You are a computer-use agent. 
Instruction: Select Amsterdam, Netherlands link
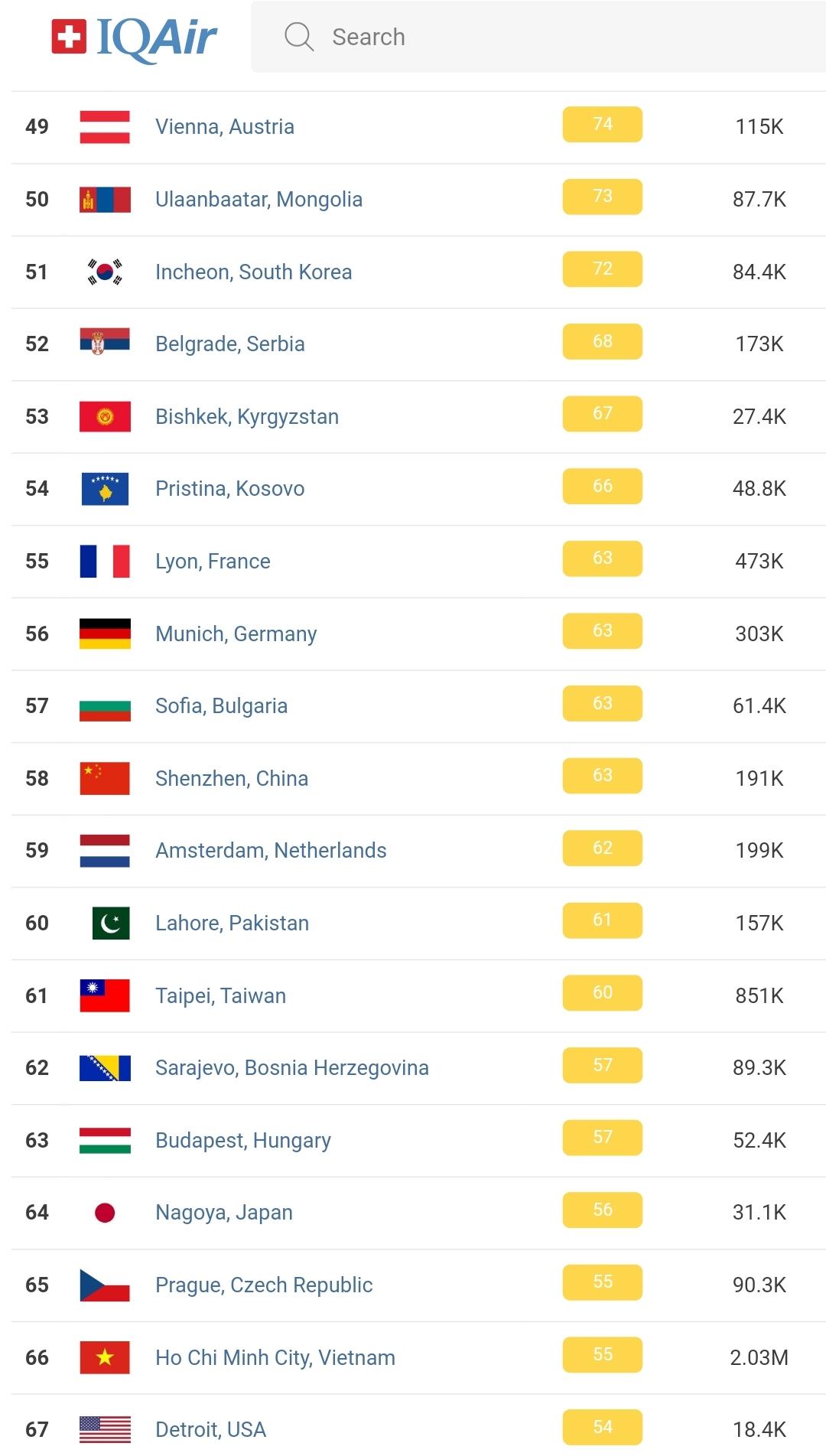click(x=271, y=851)
